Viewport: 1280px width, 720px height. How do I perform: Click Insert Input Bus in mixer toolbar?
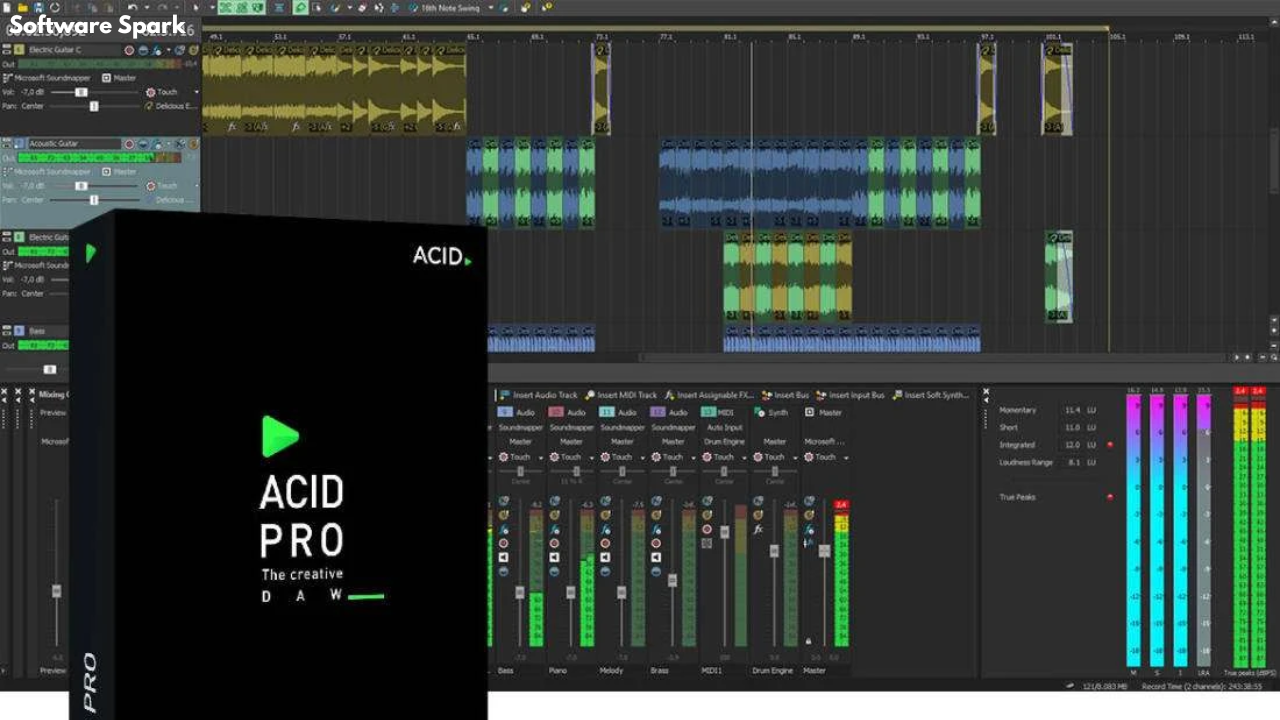(x=851, y=395)
